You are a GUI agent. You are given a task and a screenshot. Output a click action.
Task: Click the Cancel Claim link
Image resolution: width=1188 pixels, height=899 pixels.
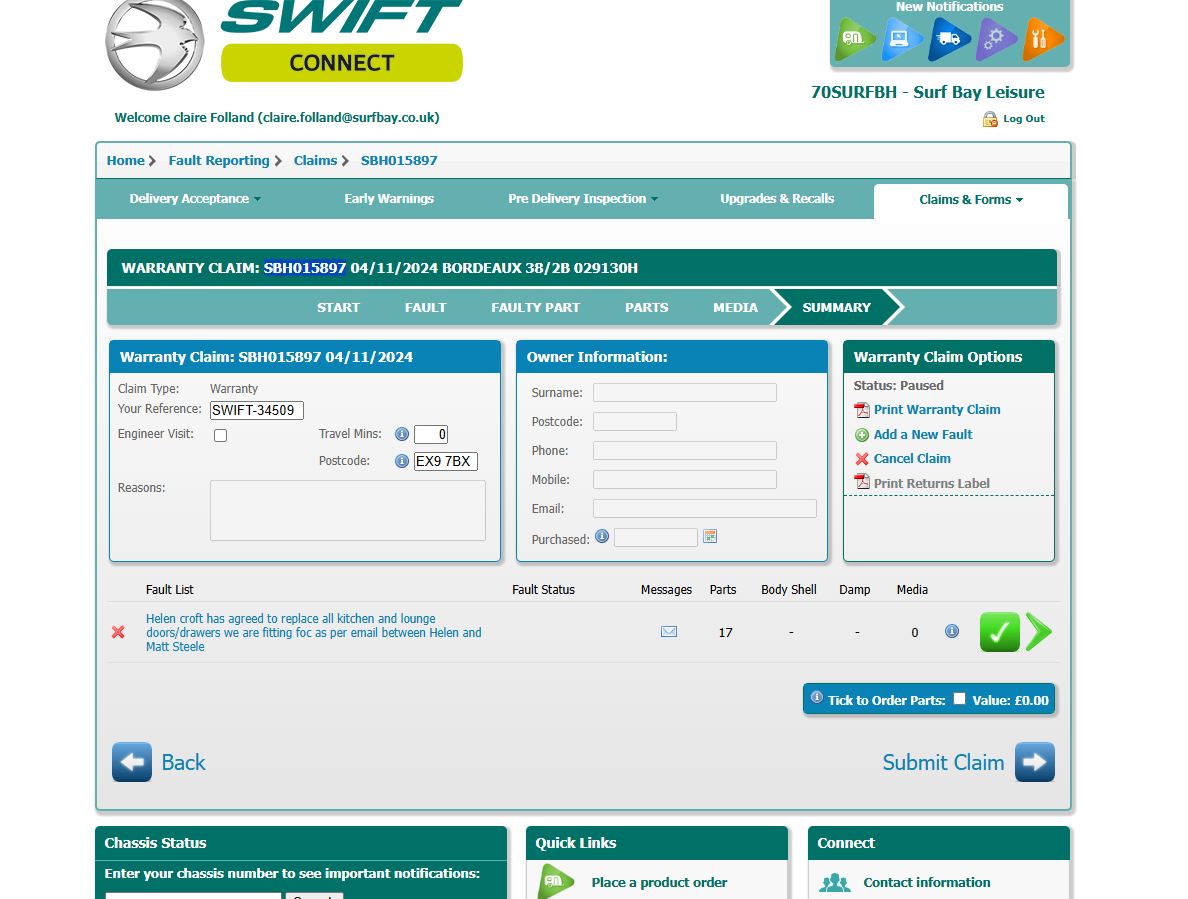coord(911,459)
